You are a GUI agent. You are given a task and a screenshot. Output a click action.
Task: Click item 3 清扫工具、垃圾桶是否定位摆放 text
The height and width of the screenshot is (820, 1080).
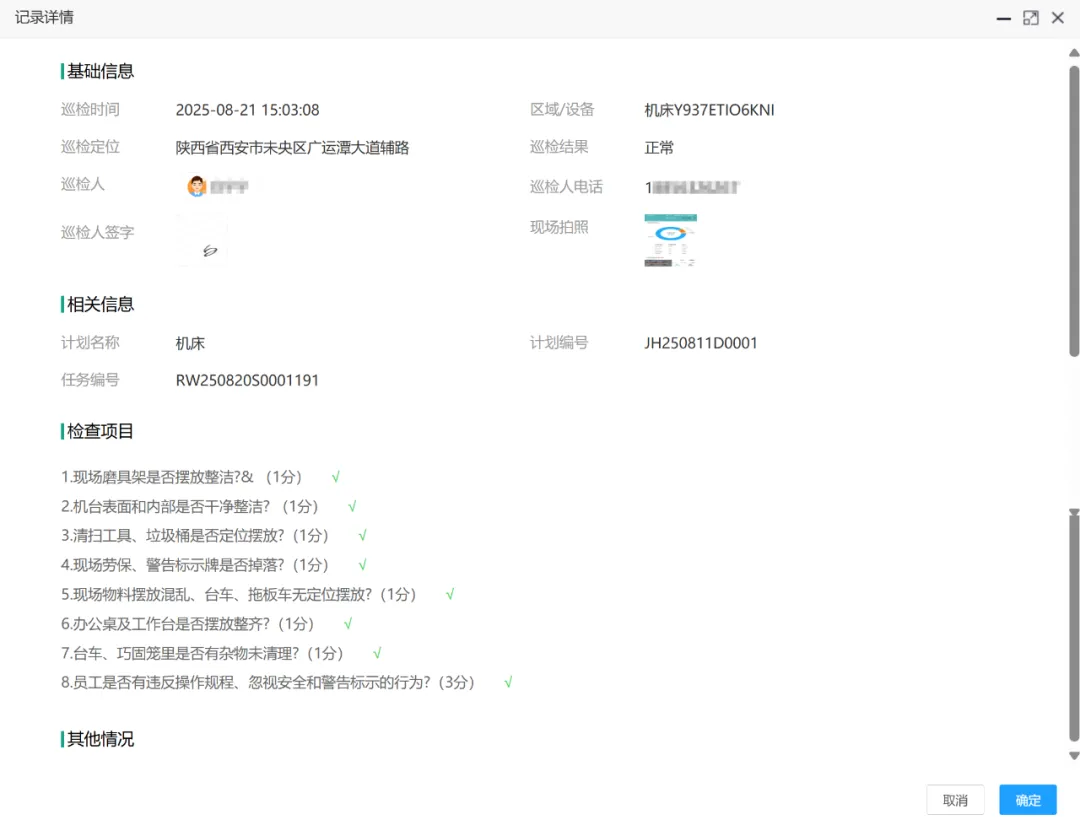(195, 536)
